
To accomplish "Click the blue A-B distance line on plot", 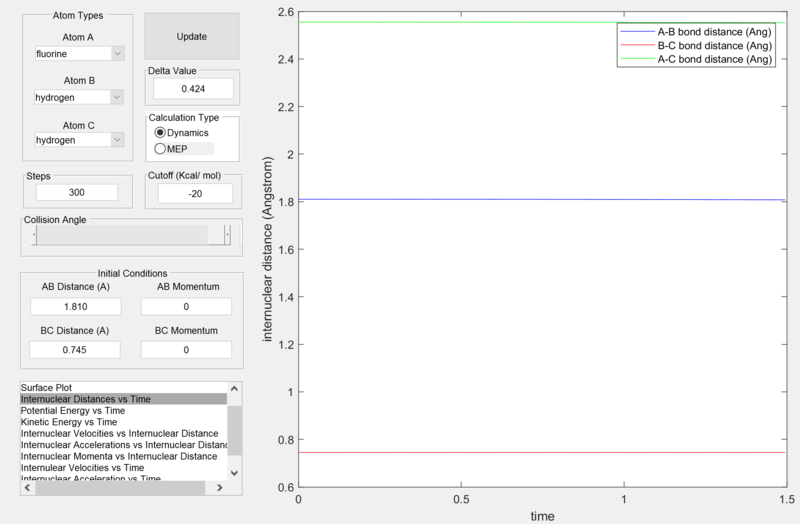I will [x=542, y=199].
